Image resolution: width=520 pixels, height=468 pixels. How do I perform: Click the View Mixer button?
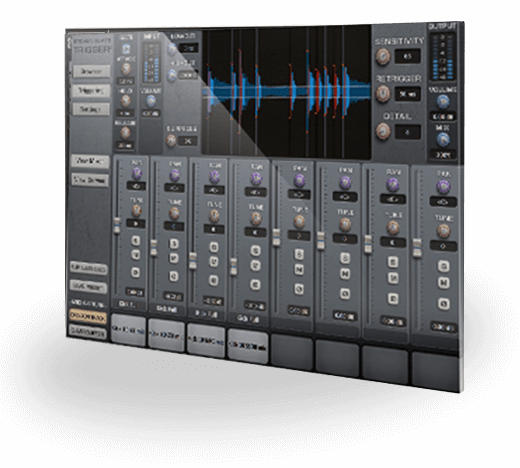coord(90,161)
